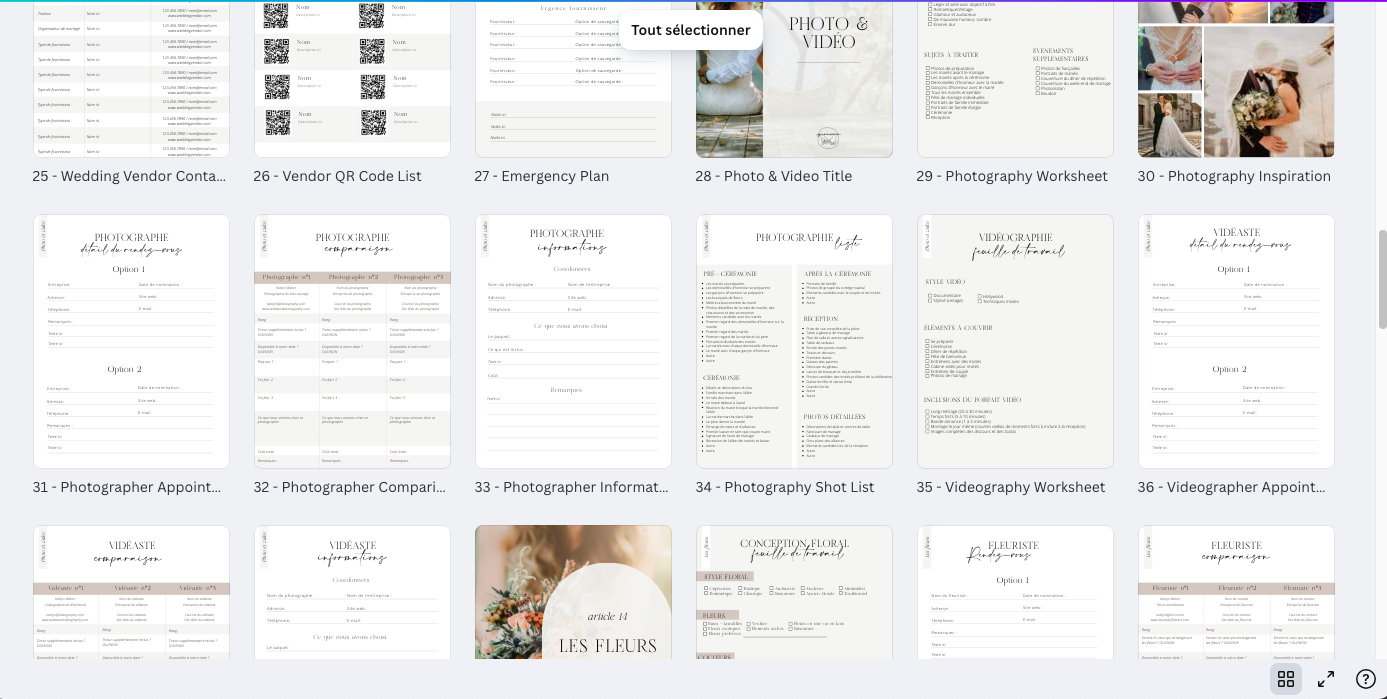Select page 29 Photography Worksheet thumbnail
Viewport: 1387px width, 699px height.
(1015, 80)
